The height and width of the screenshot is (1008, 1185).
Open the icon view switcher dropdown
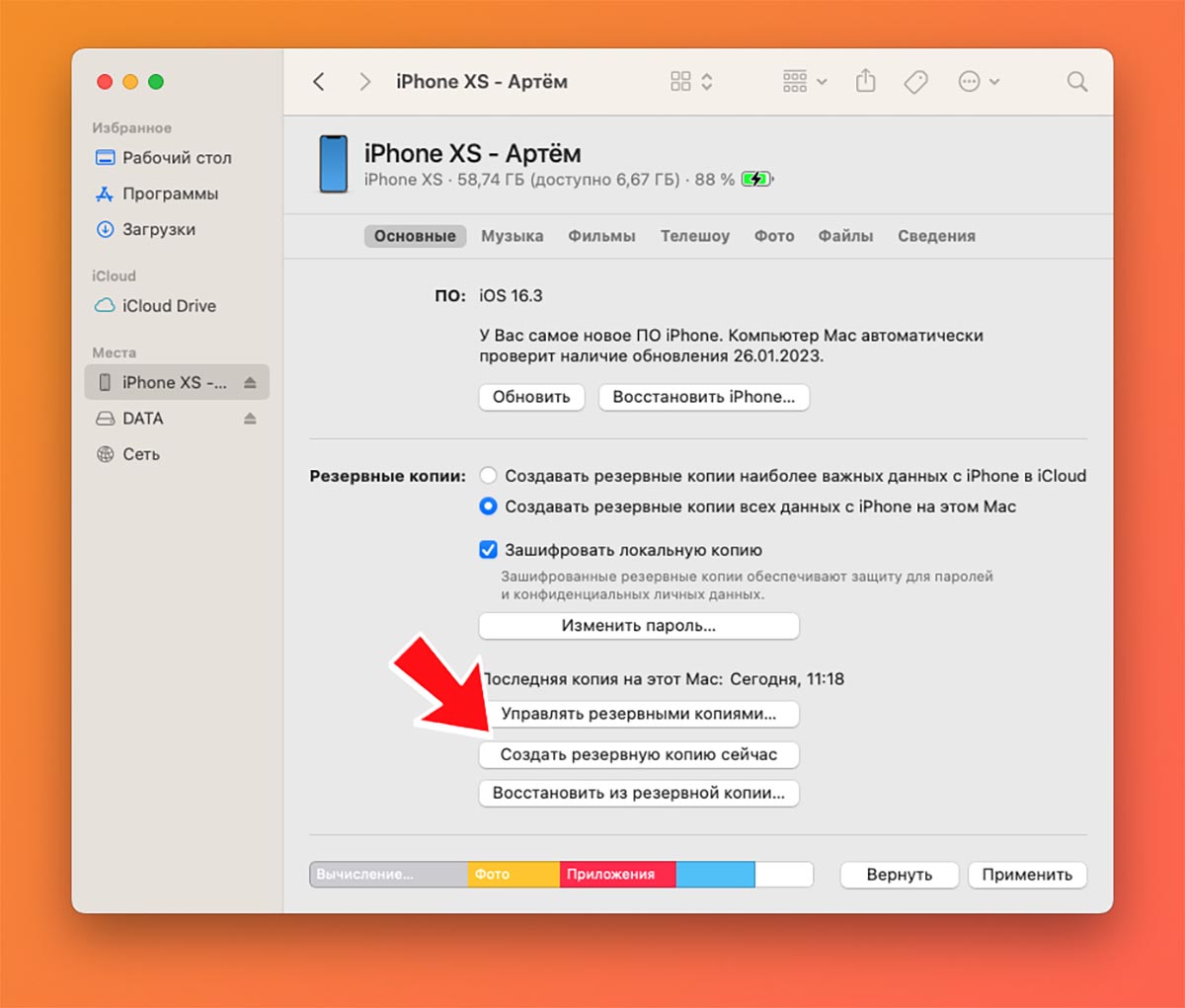(x=691, y=82)
